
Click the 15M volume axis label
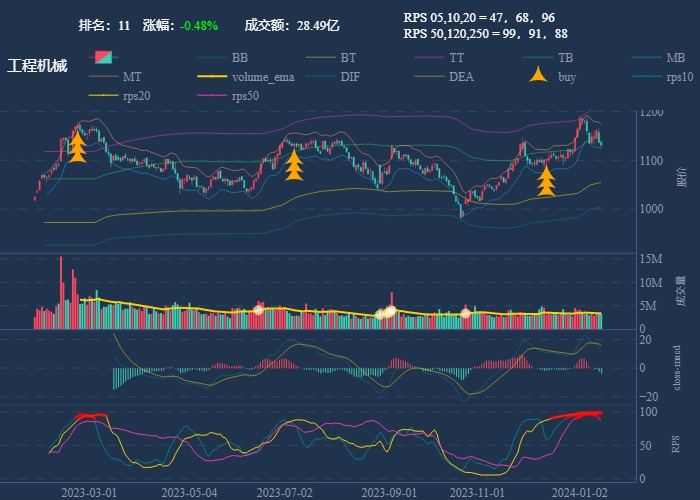pyautogui.click(x=651, y=259)
